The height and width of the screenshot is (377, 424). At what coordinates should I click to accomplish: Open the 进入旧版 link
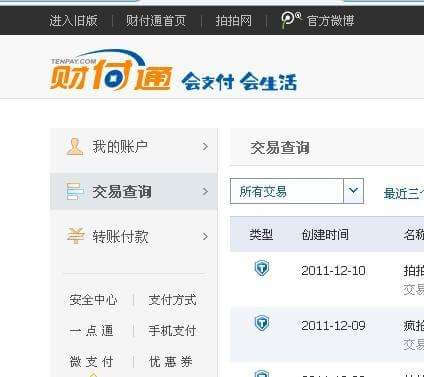(x=73, y=21)
